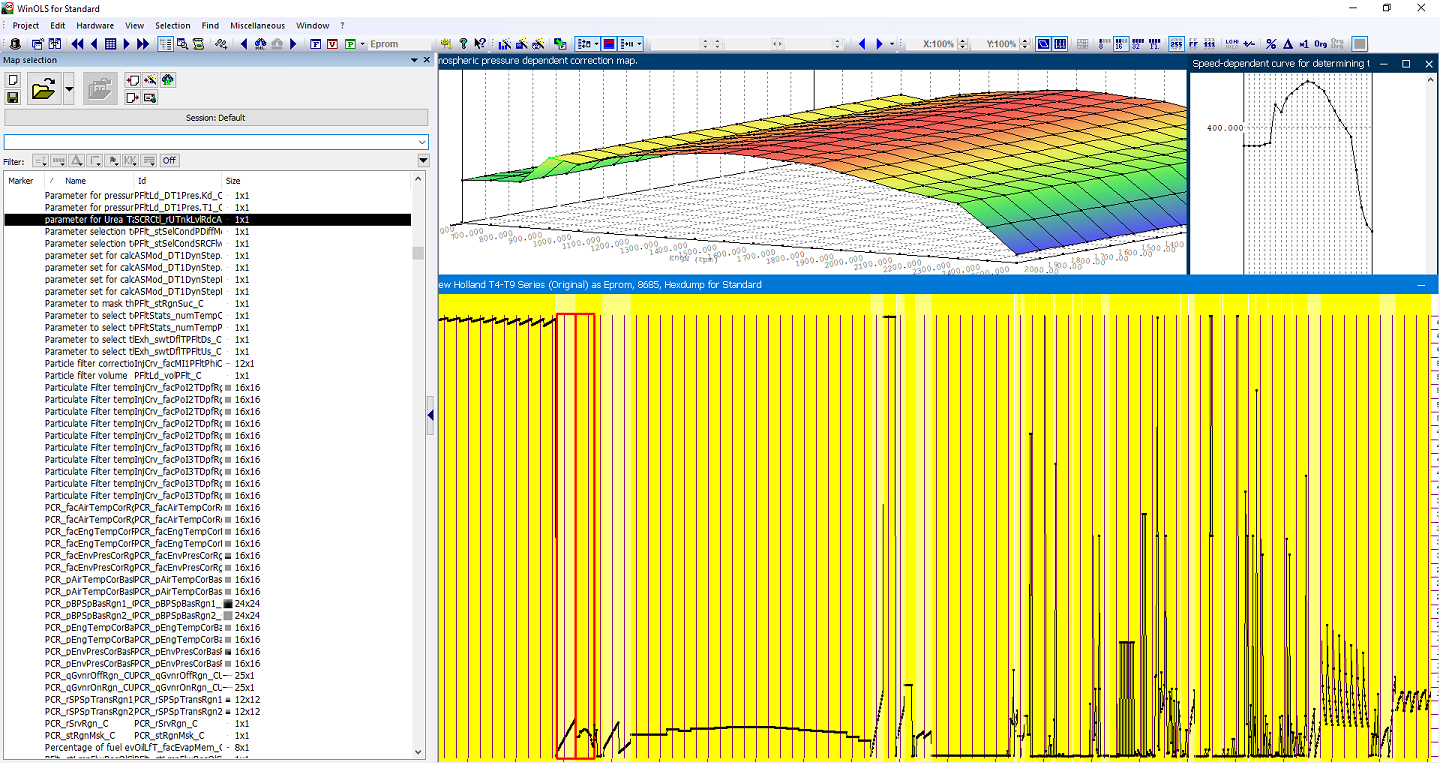Open the Selection menu
Viewport: 1440px width, 763px height.
tap(172, 25)
